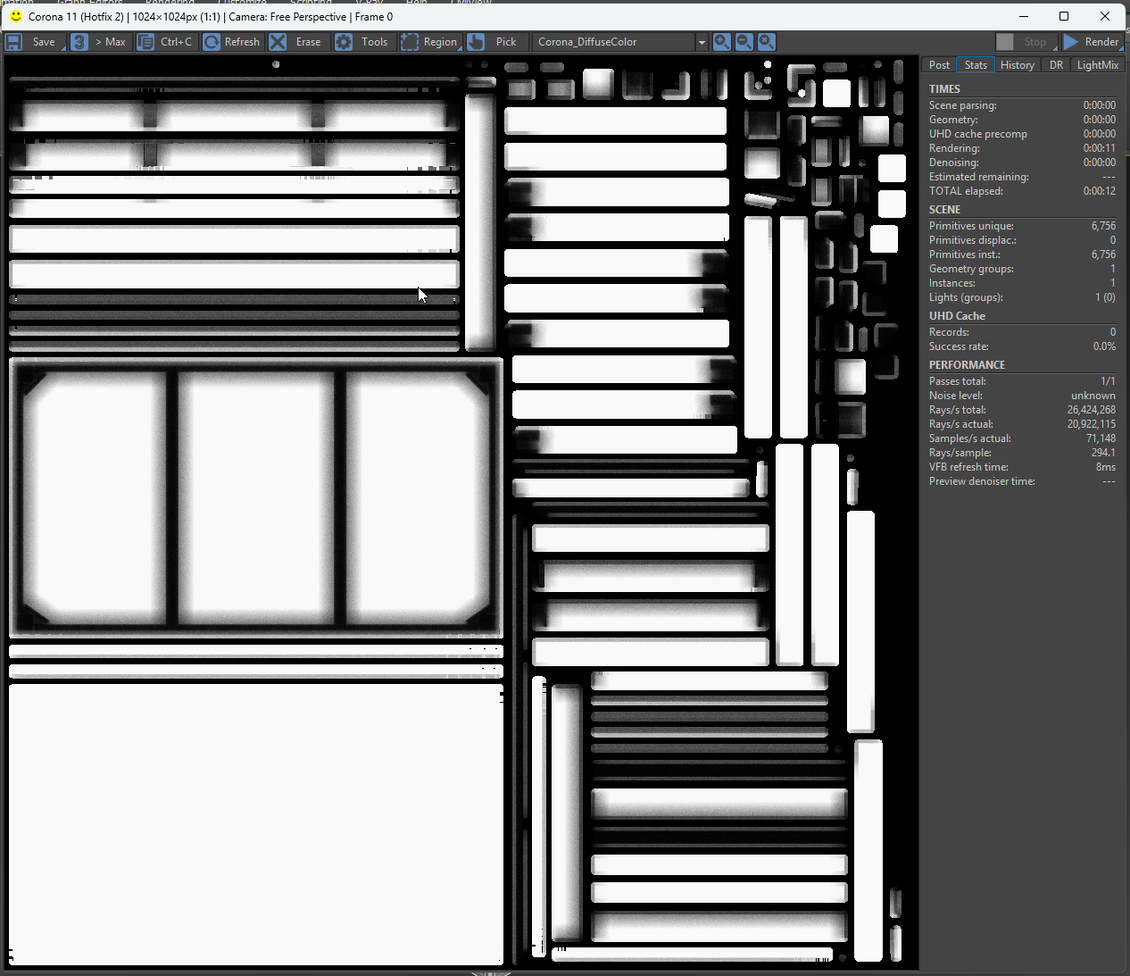This screenshot has height=976, width=1130.
Task: Erase the frame buffer via X icon
Action: (278, 42)
